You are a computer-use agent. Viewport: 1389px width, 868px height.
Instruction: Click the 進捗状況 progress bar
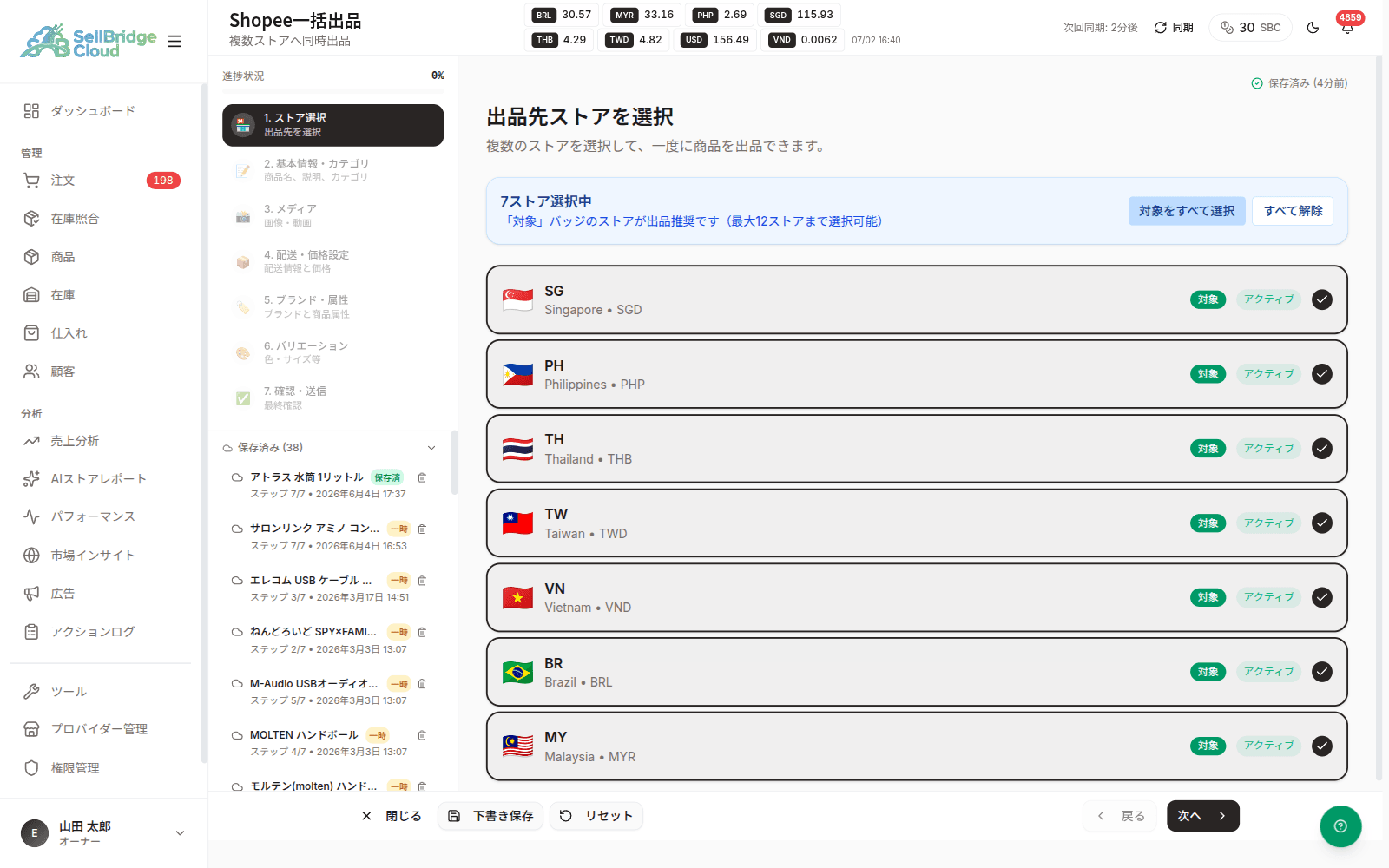333,89
